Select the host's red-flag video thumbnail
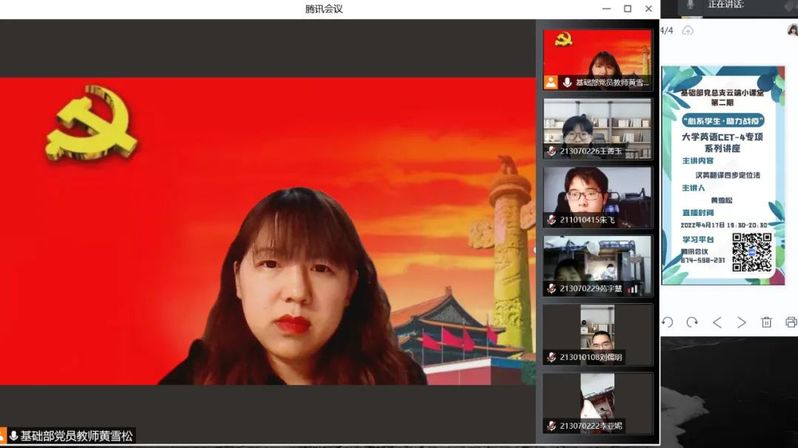The height and width of the screenshot is (448, 798). point(597,60)
